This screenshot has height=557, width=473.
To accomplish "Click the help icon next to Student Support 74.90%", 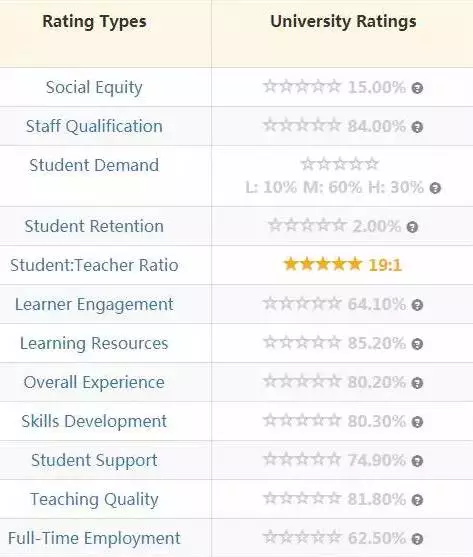I will tap(417, 461).
